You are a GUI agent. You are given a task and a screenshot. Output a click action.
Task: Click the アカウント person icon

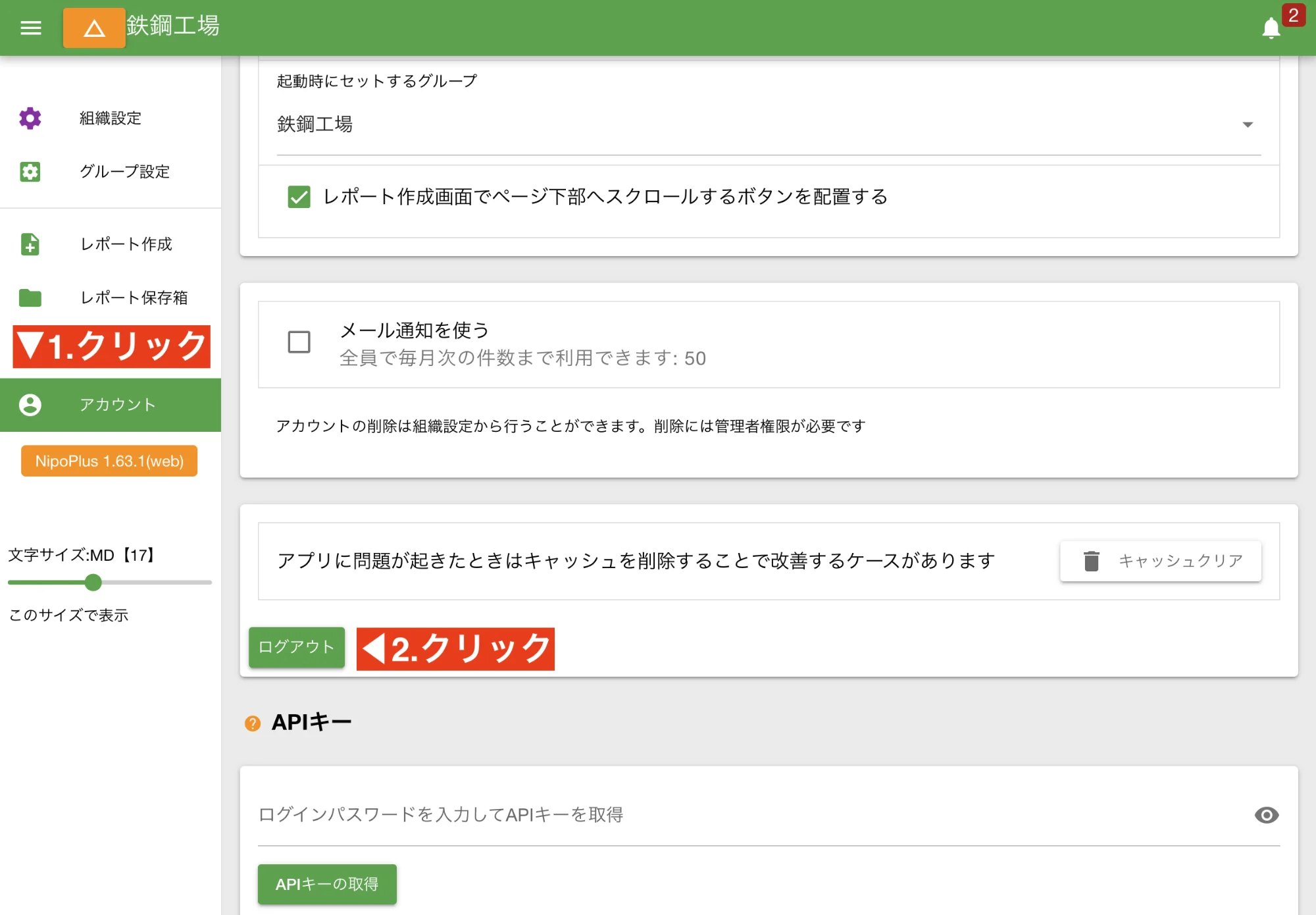click(x=29, y=405)
